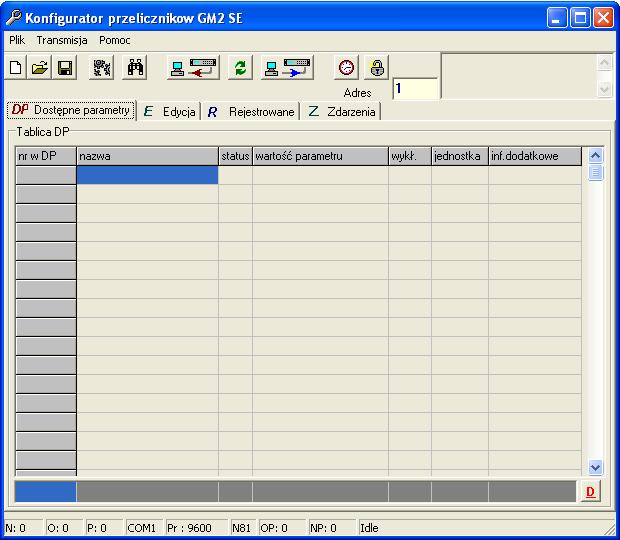Click the 'status' column header
The width and height of the screenshot is (620, 540).
coord(235,156)
